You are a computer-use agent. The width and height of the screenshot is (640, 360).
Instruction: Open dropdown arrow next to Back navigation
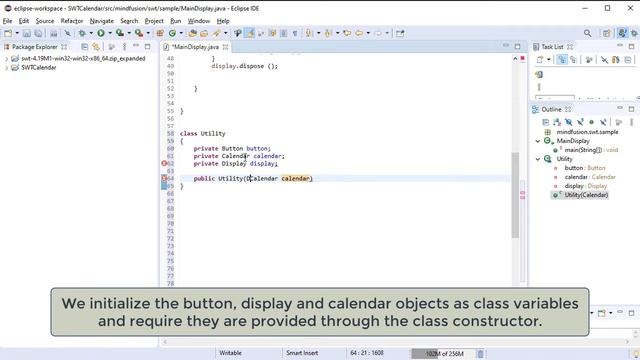(x=368, y=33)
